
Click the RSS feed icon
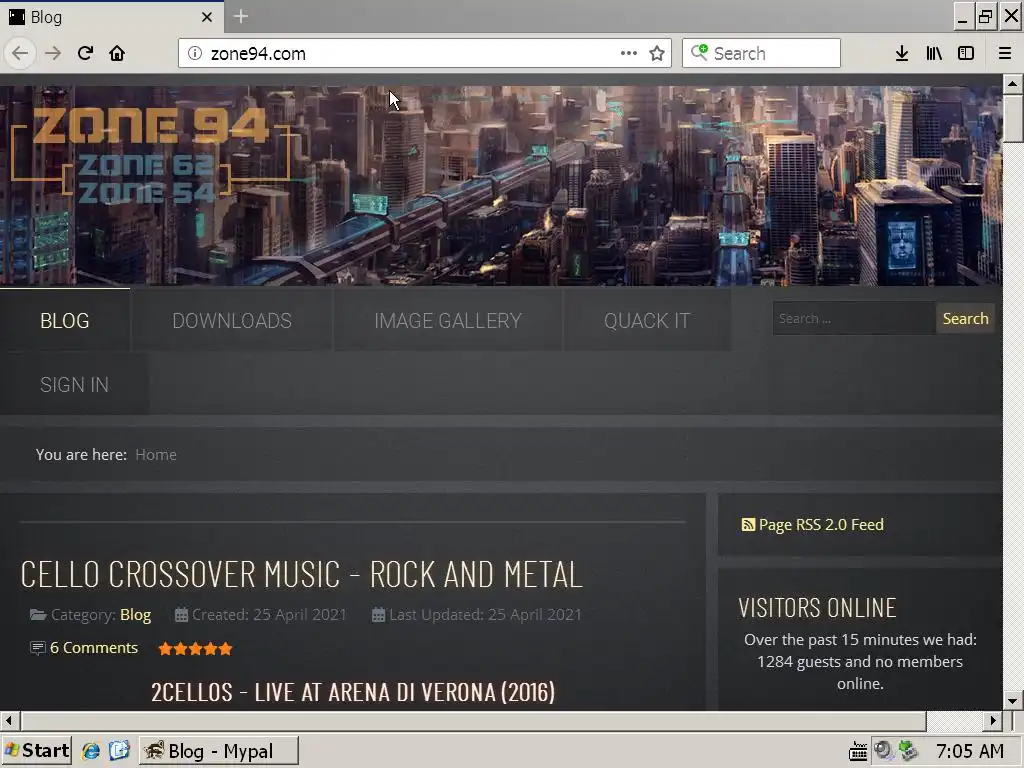[748, 524]
